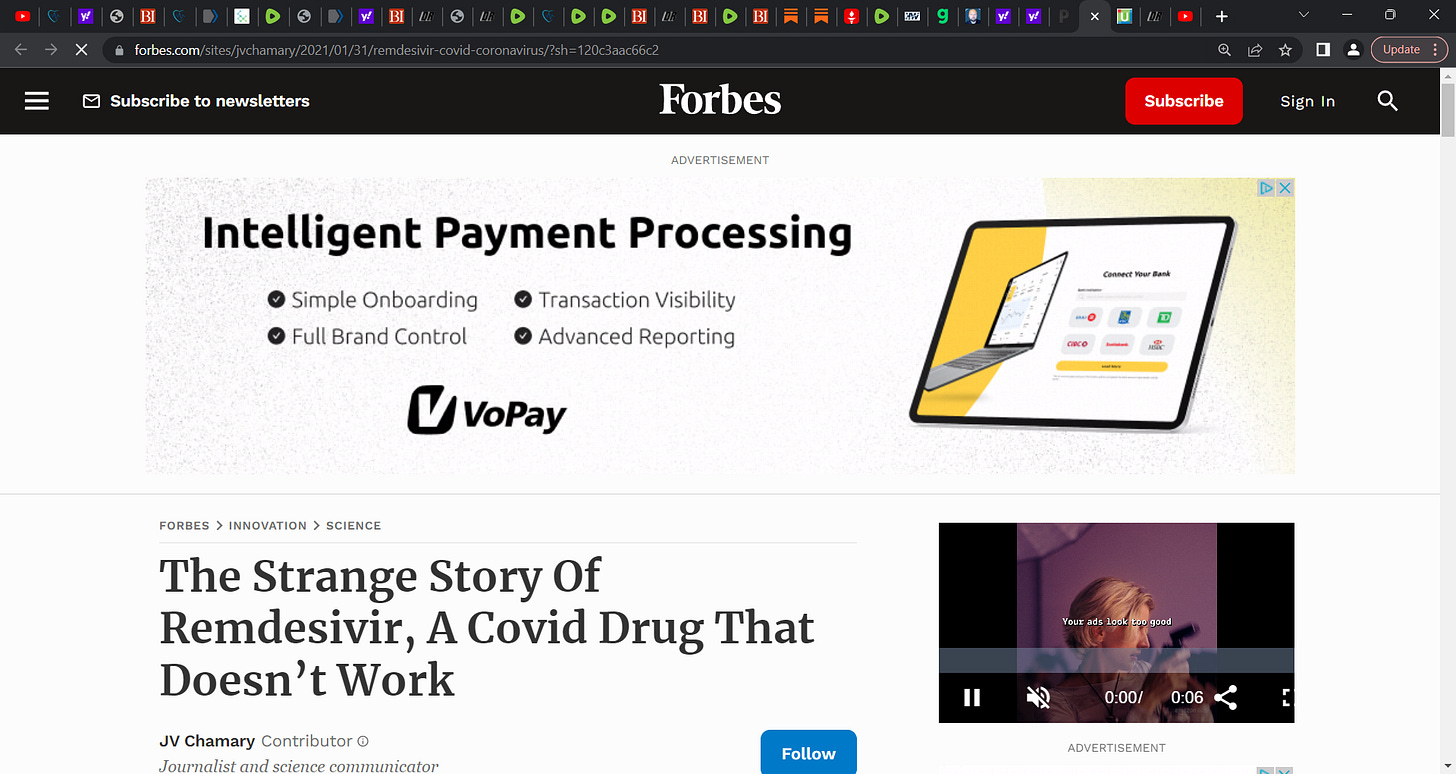Viewport: 1456px width, 774px height.
Task: Pause the video ad
Action: [x=971, y=697]
